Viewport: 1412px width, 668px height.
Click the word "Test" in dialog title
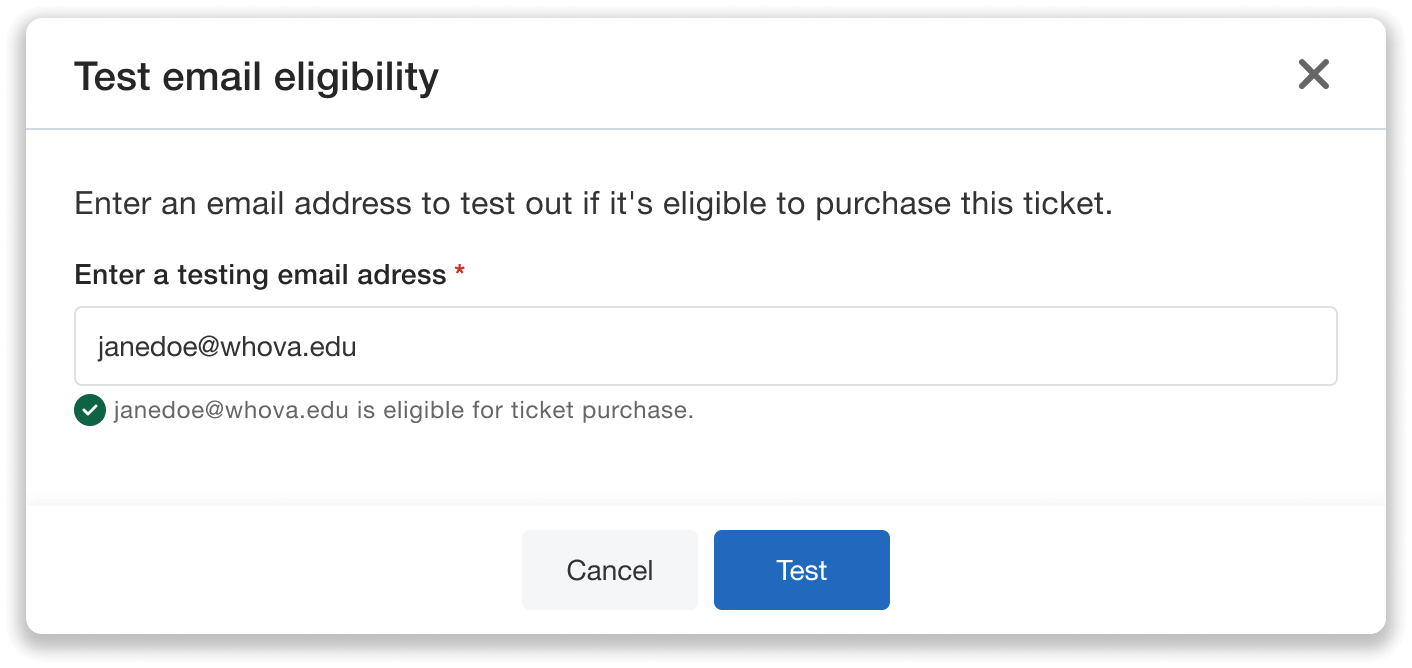point(112,77)
